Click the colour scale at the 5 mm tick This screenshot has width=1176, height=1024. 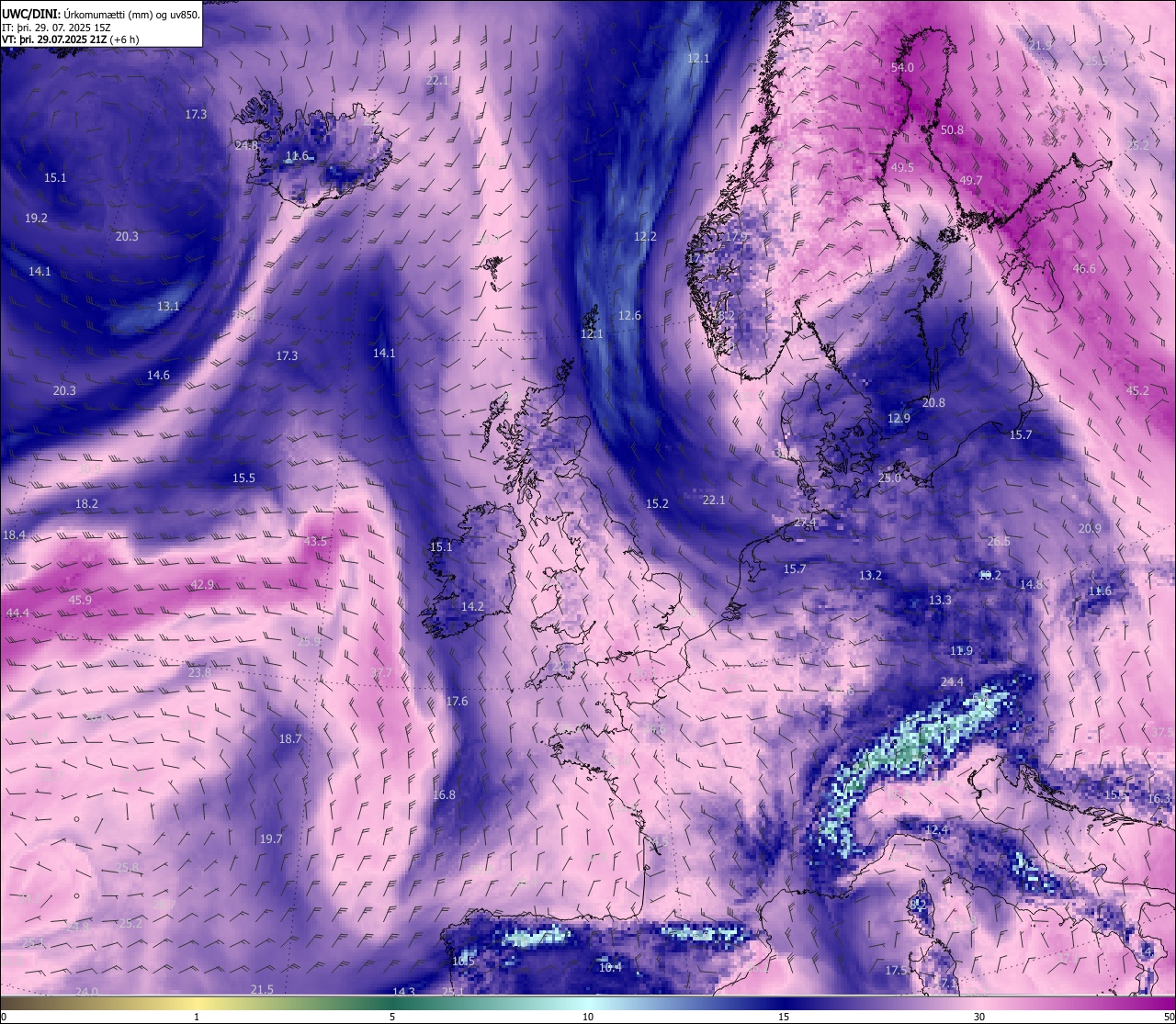pos(392,1003)
